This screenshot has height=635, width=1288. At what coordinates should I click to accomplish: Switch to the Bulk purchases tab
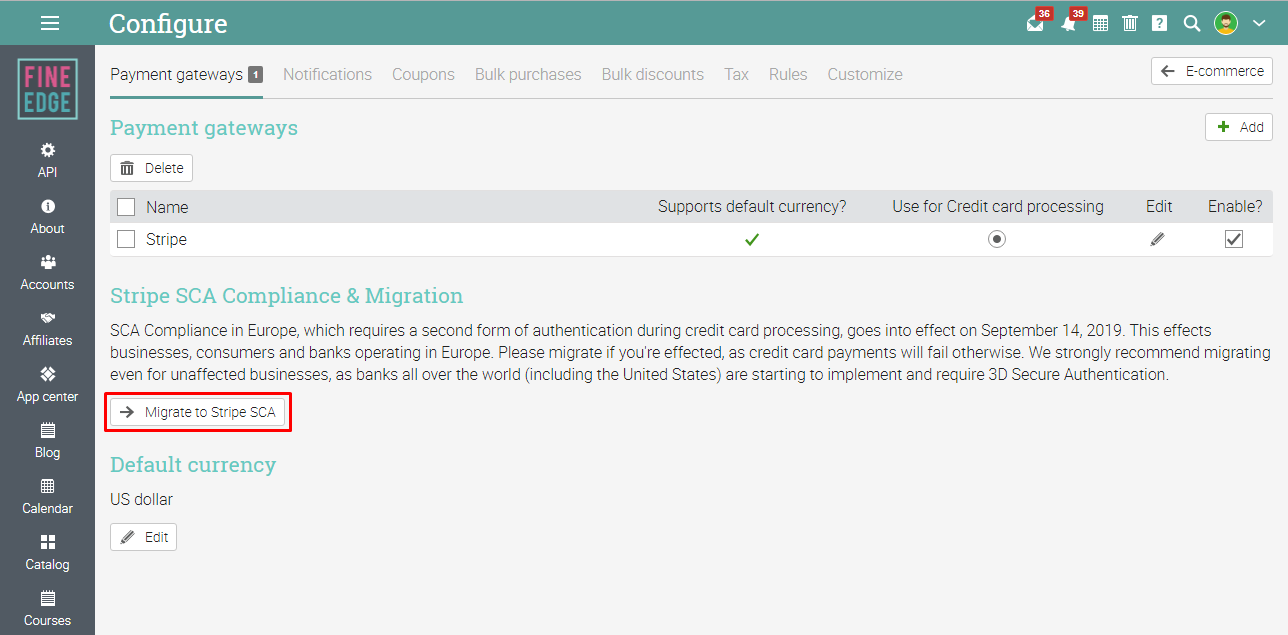click(528, 74)
